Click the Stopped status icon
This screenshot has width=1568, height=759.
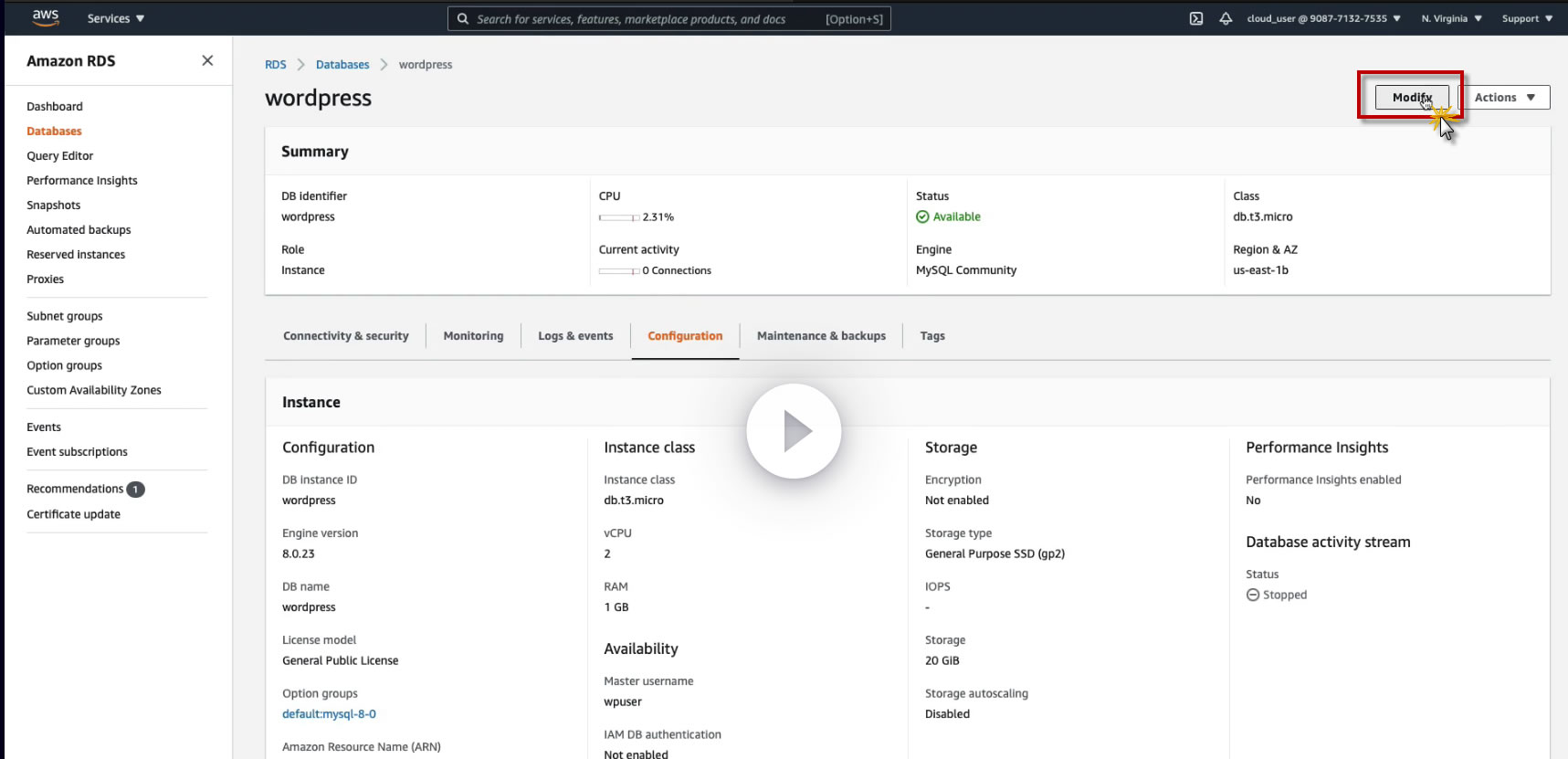pyautogui.click(x=1253, y=595)
